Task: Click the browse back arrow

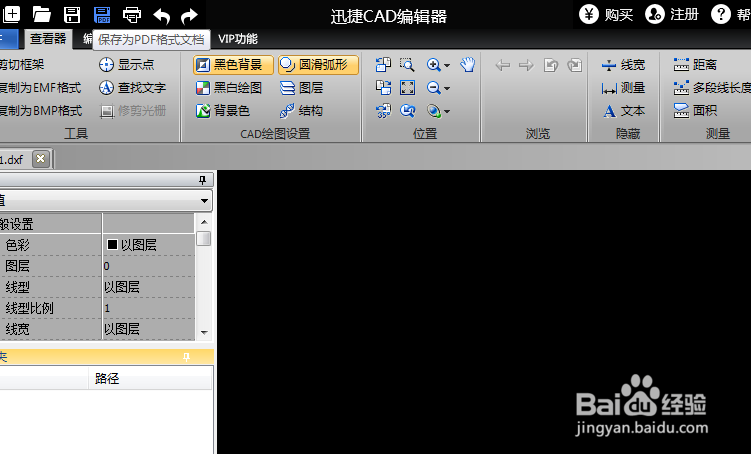Action: [502, 65]
